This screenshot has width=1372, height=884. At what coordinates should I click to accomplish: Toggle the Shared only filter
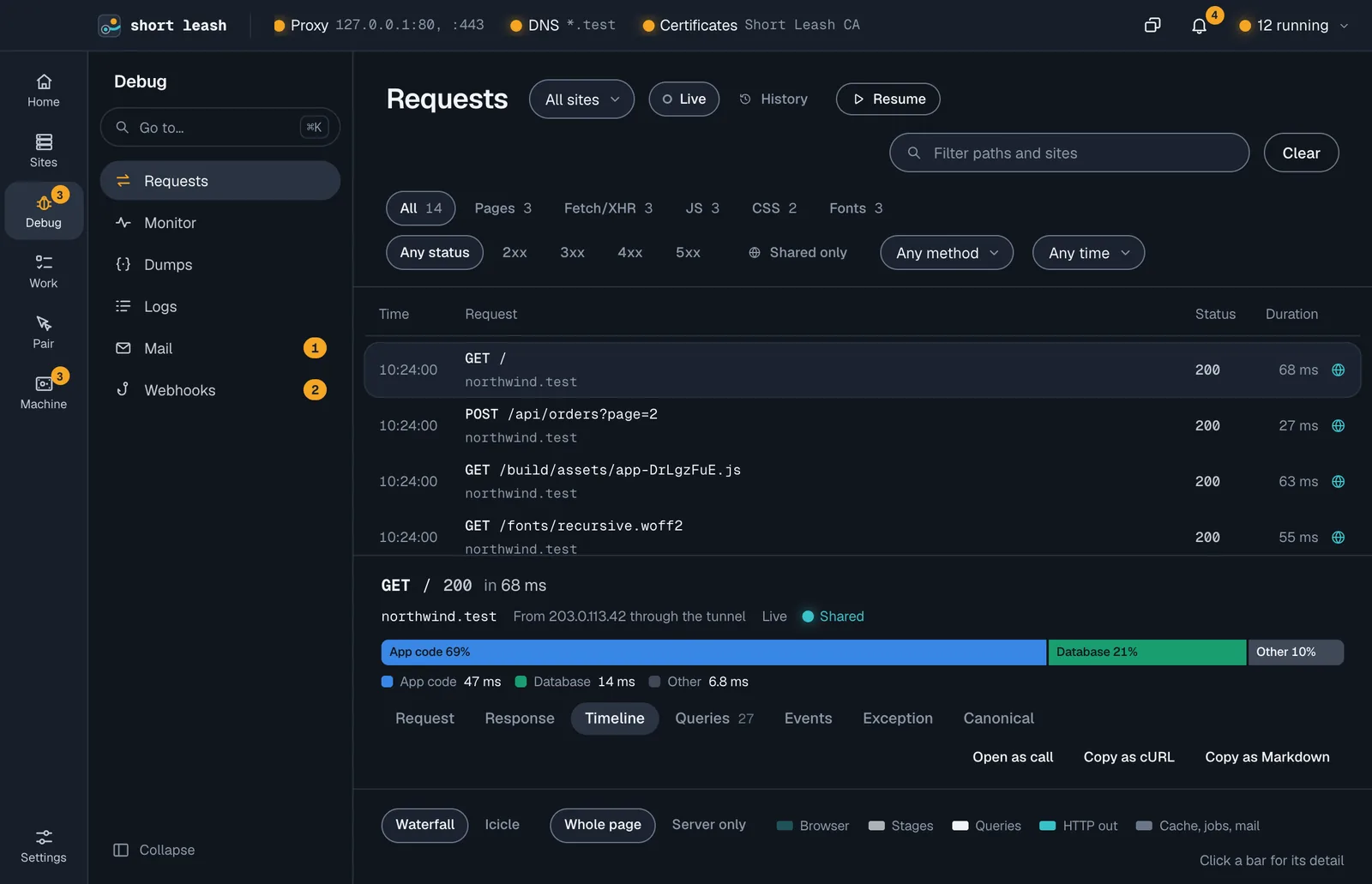click(x=797, y=252)
